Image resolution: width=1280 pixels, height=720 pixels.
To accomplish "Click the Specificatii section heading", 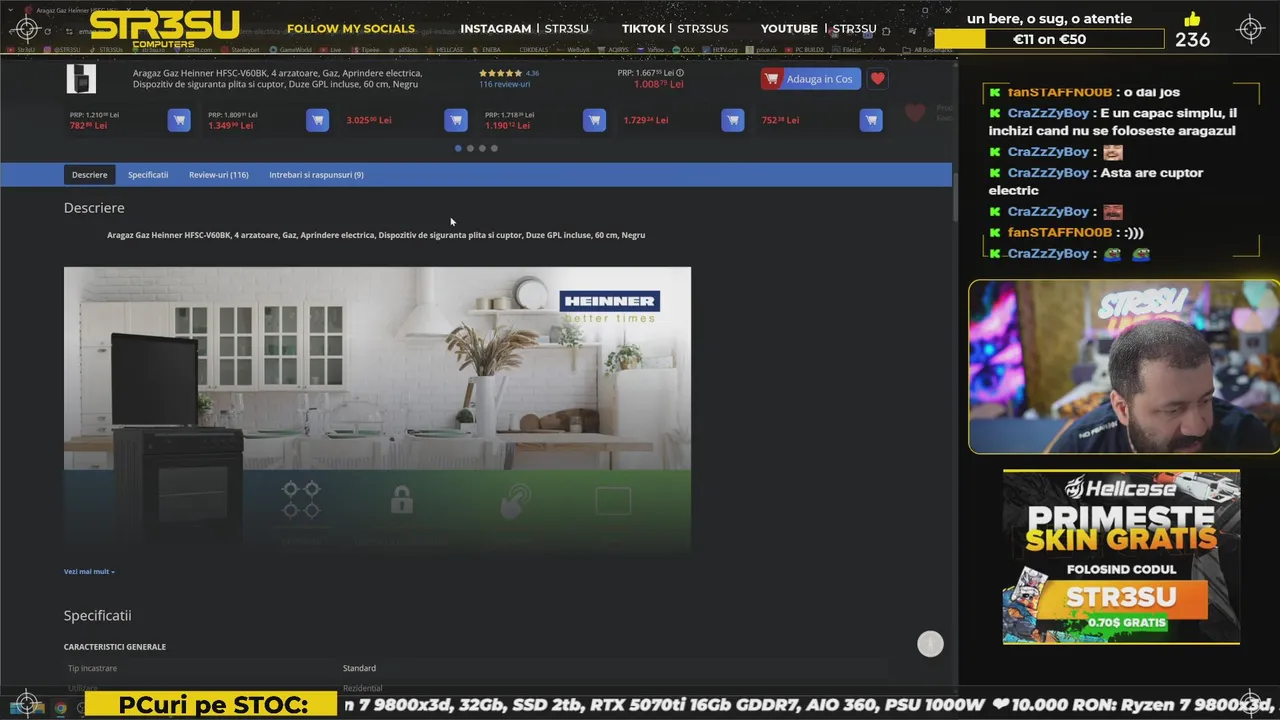I will click(x=97, y=616).
